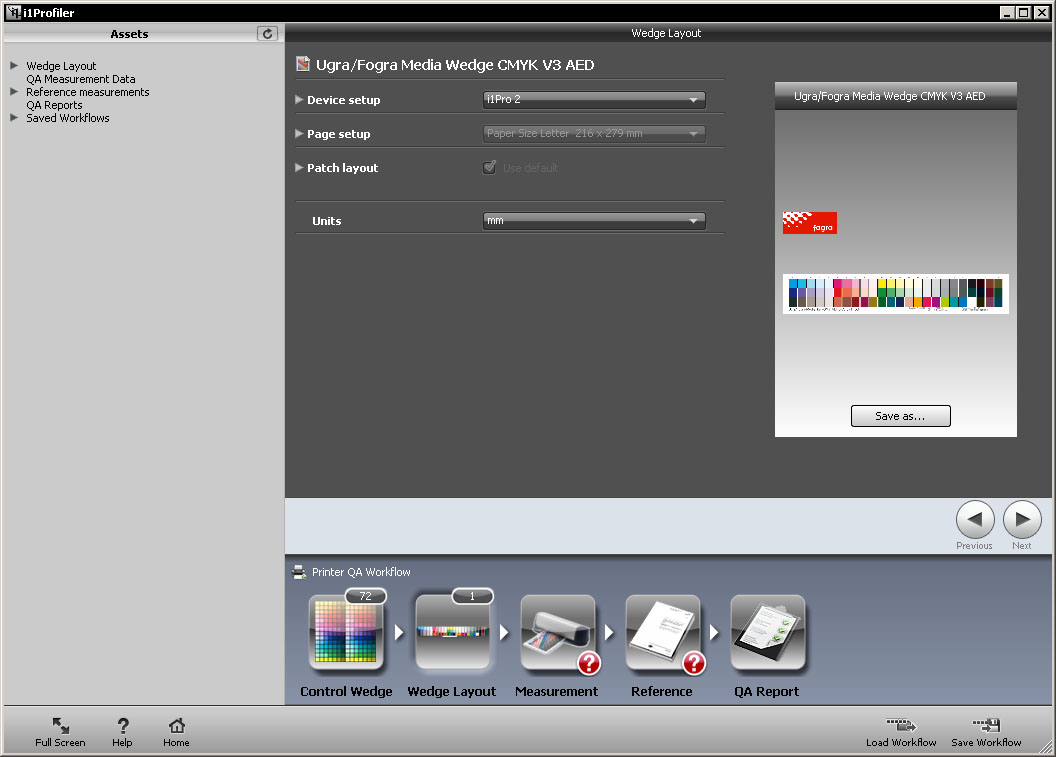
Task: Select Wedge Layout in the Assets tree
Action: pos(61,66)
